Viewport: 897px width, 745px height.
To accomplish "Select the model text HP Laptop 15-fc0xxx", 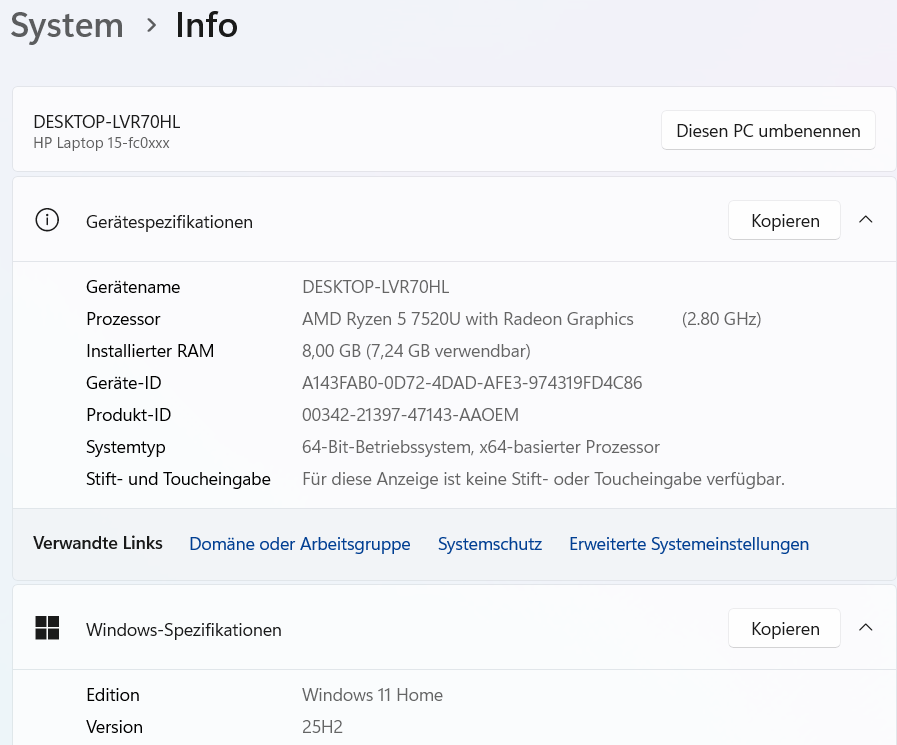I will point(101,143).
